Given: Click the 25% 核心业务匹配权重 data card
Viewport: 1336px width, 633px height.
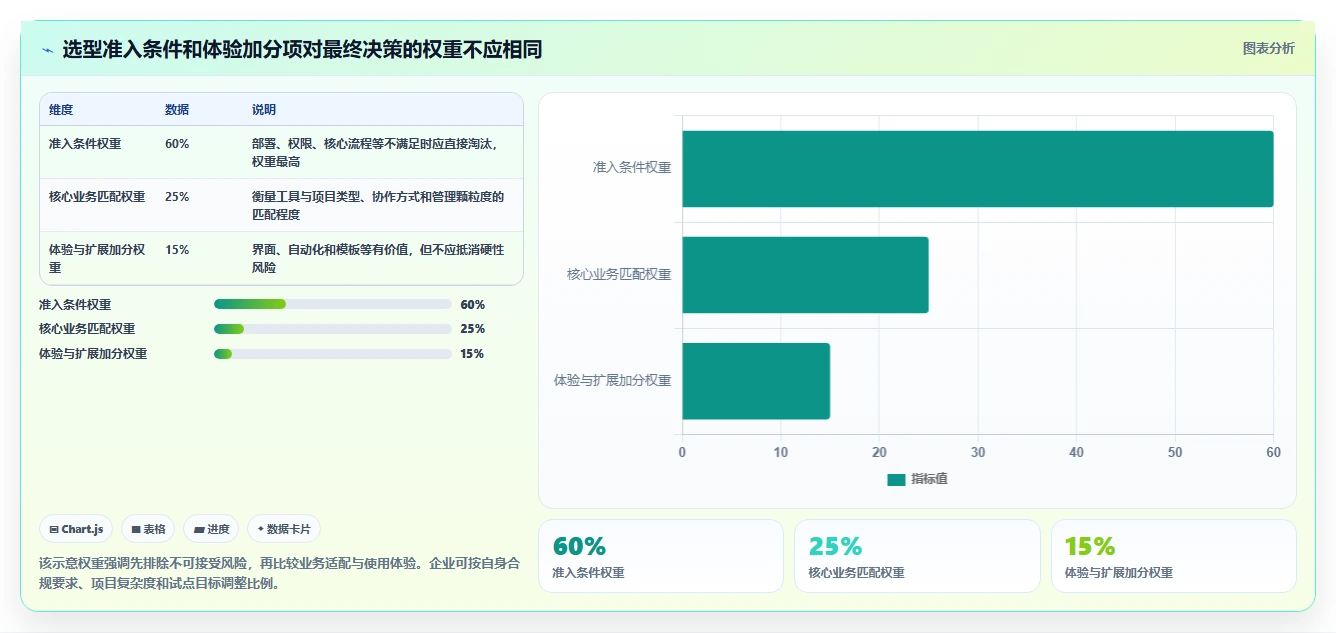Looking at the screenshot, I should coord(917,556).
